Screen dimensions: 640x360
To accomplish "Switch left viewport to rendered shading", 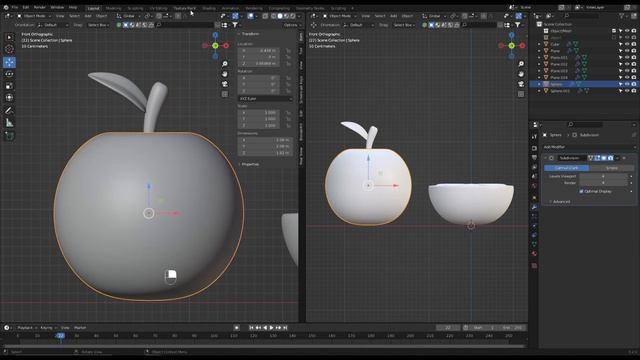I will pyautogui.click(x=293, y=16).
